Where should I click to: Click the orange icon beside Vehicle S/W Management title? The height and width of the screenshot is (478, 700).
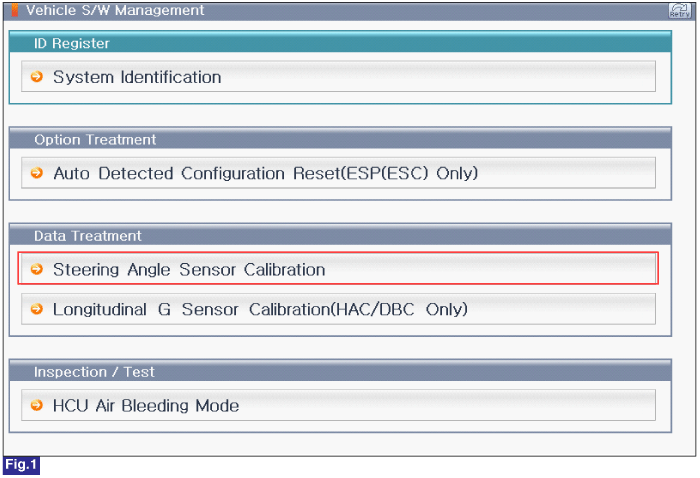15,10
